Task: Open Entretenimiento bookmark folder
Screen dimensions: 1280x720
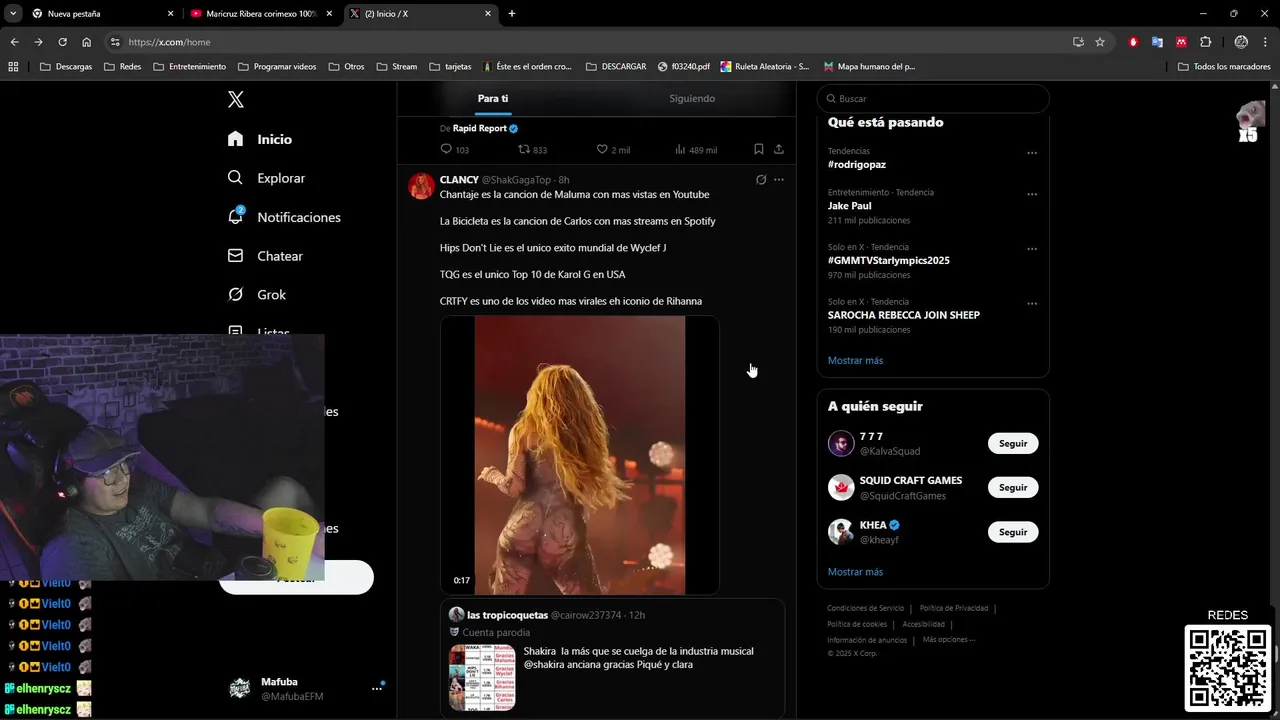Action: tap(190, 66)
